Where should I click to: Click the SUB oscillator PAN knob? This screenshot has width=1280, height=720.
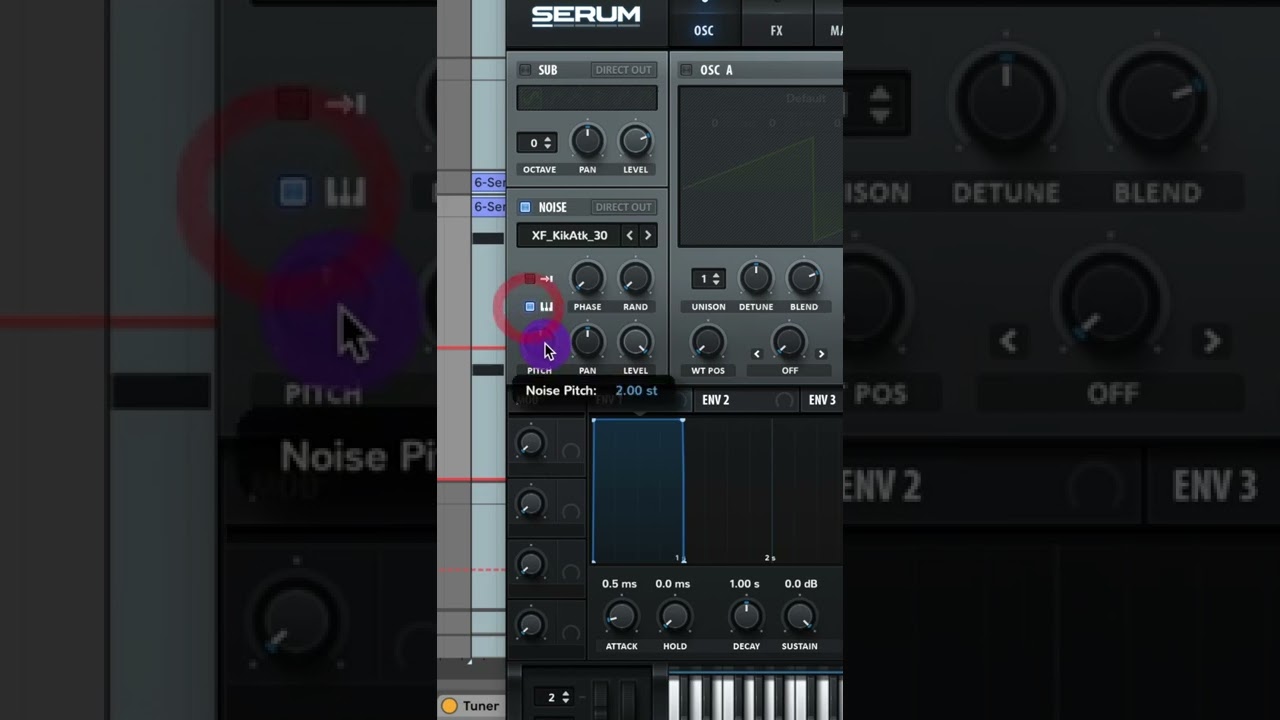[x=587, y=142]
